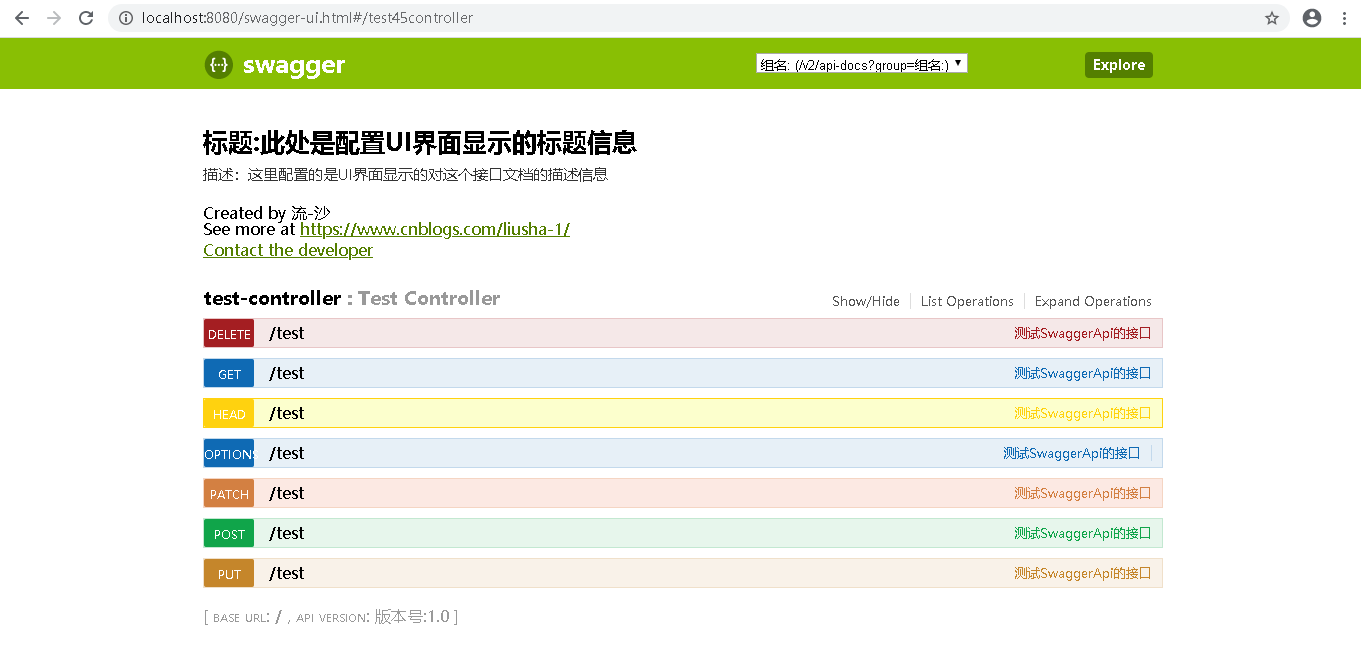Click the DELETE row description 测试SwaggerApi的接口

(1083, 333)
